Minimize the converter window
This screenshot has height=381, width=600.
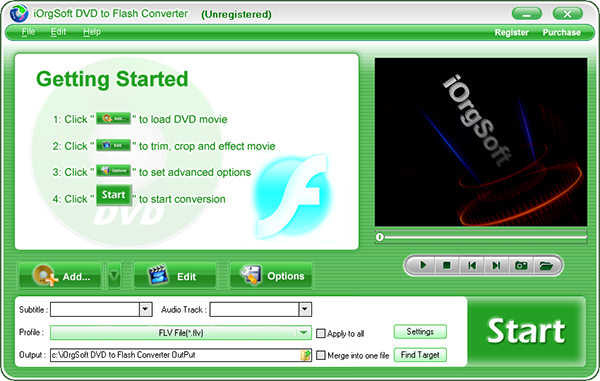point(527,14)
